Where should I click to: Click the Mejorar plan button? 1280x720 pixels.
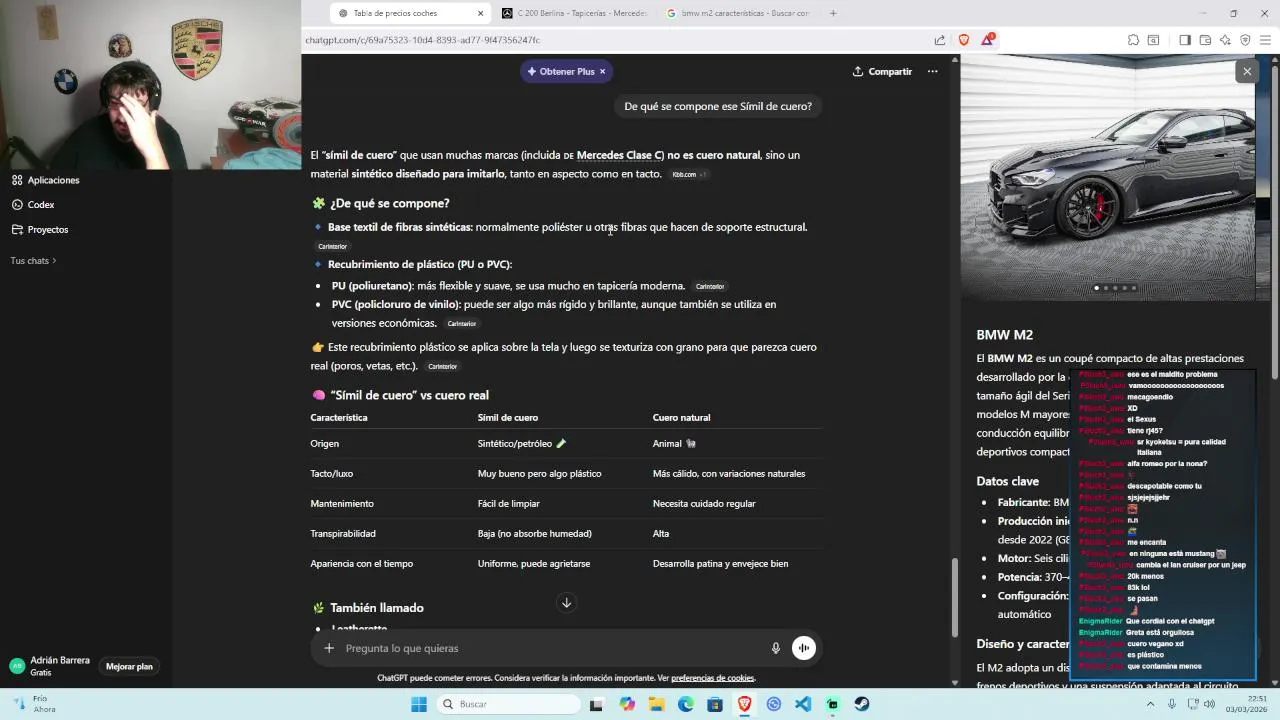click(x=129, y=667)
